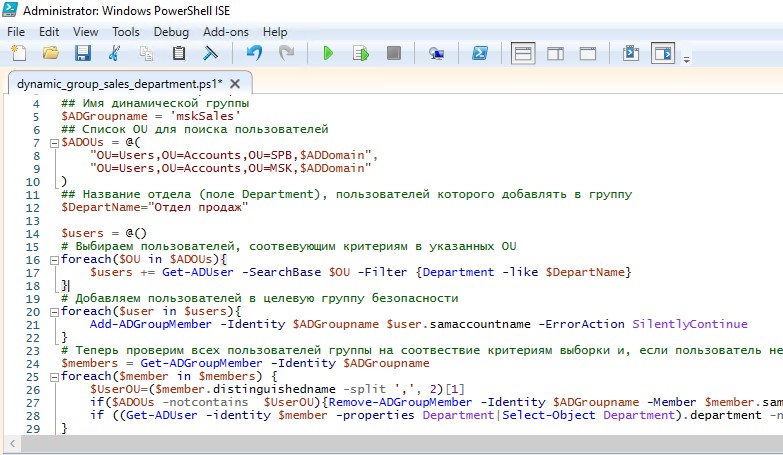Run script with the green play icon
Viewport: 783px width, 455px height.
[328, 53]
